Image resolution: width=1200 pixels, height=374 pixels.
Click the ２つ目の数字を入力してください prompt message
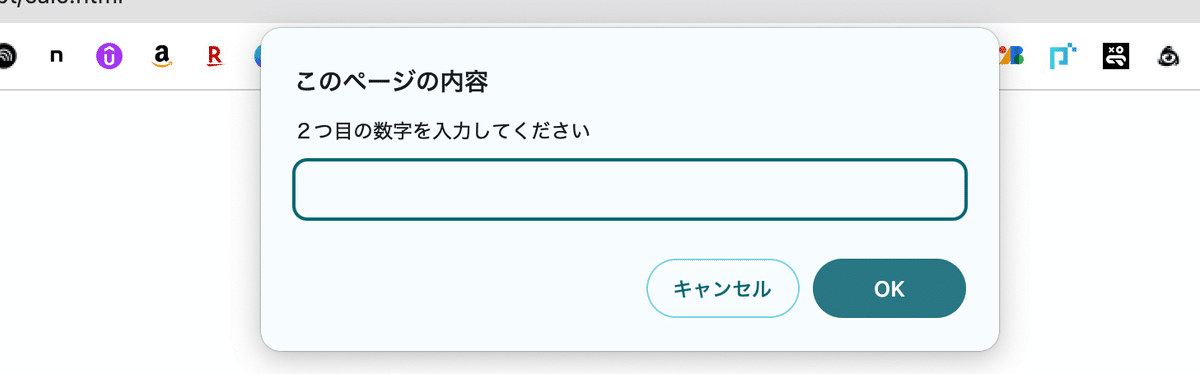pyautogui.click(x=443, y=131)
